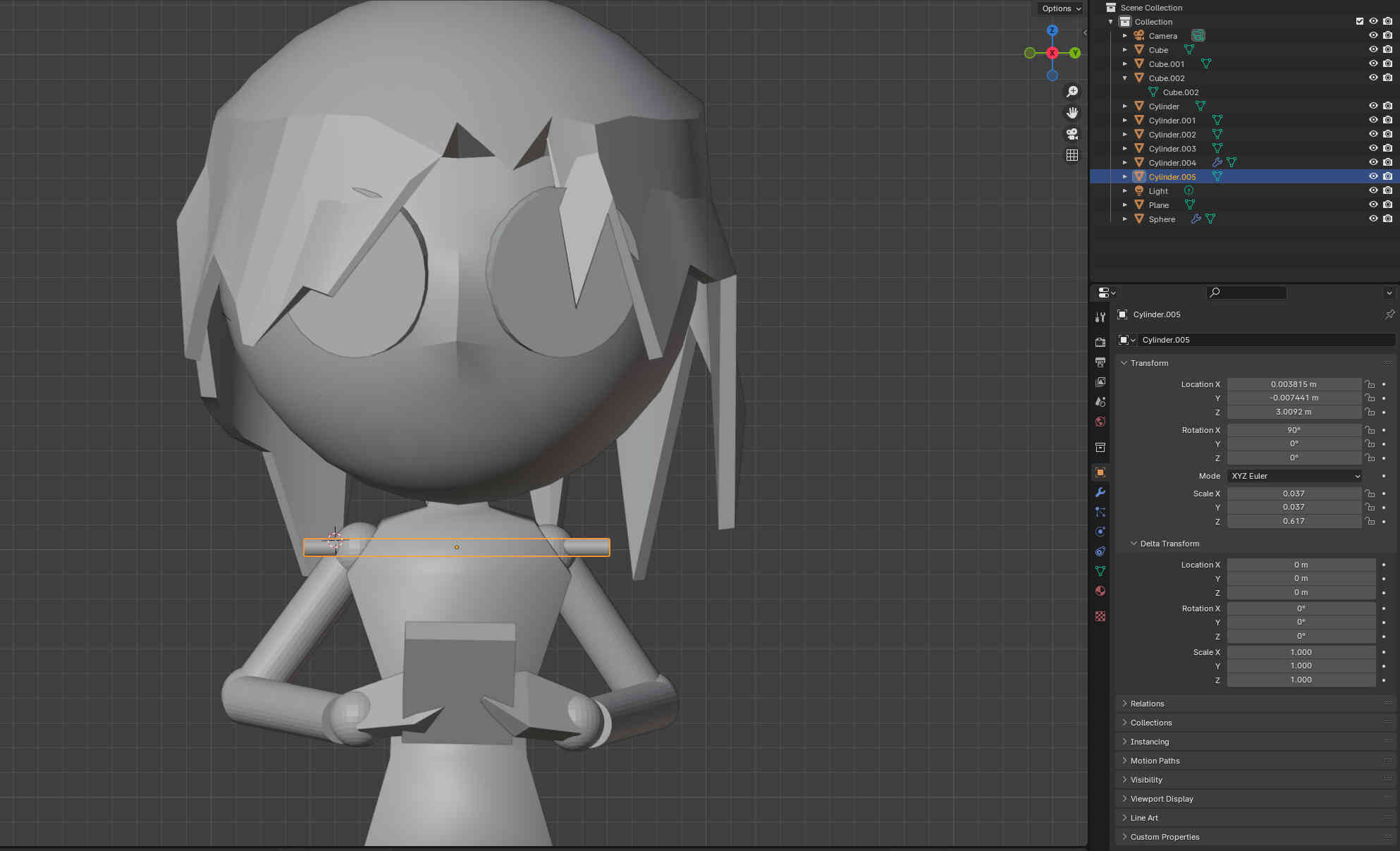Image resolution: width=1400 pixels, height=851 pixels.
Task: Switch perspective/orthographic grid icon
Action: 1072,155
